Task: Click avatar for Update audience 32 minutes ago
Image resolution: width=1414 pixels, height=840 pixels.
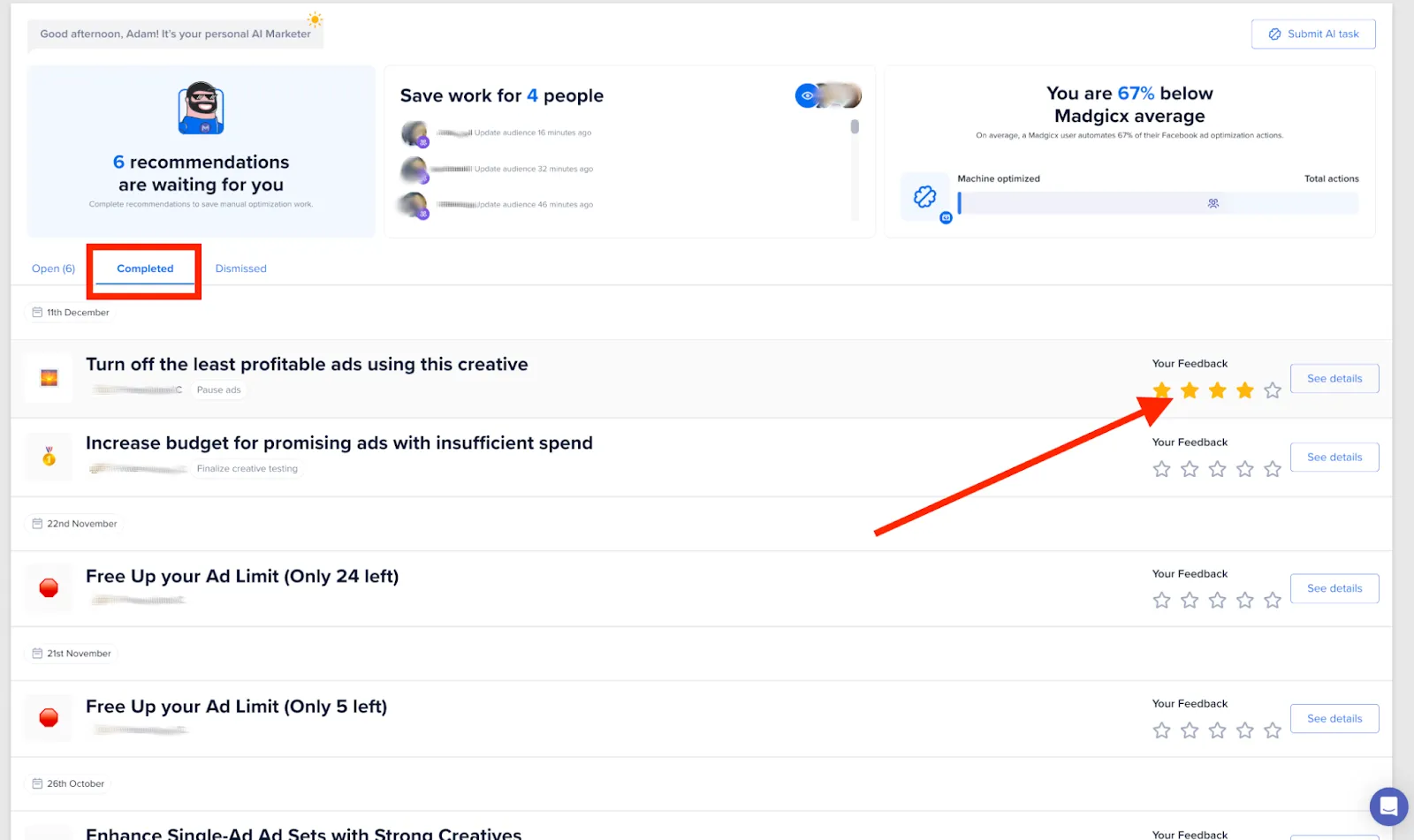Action: click(x=414, y=170)
